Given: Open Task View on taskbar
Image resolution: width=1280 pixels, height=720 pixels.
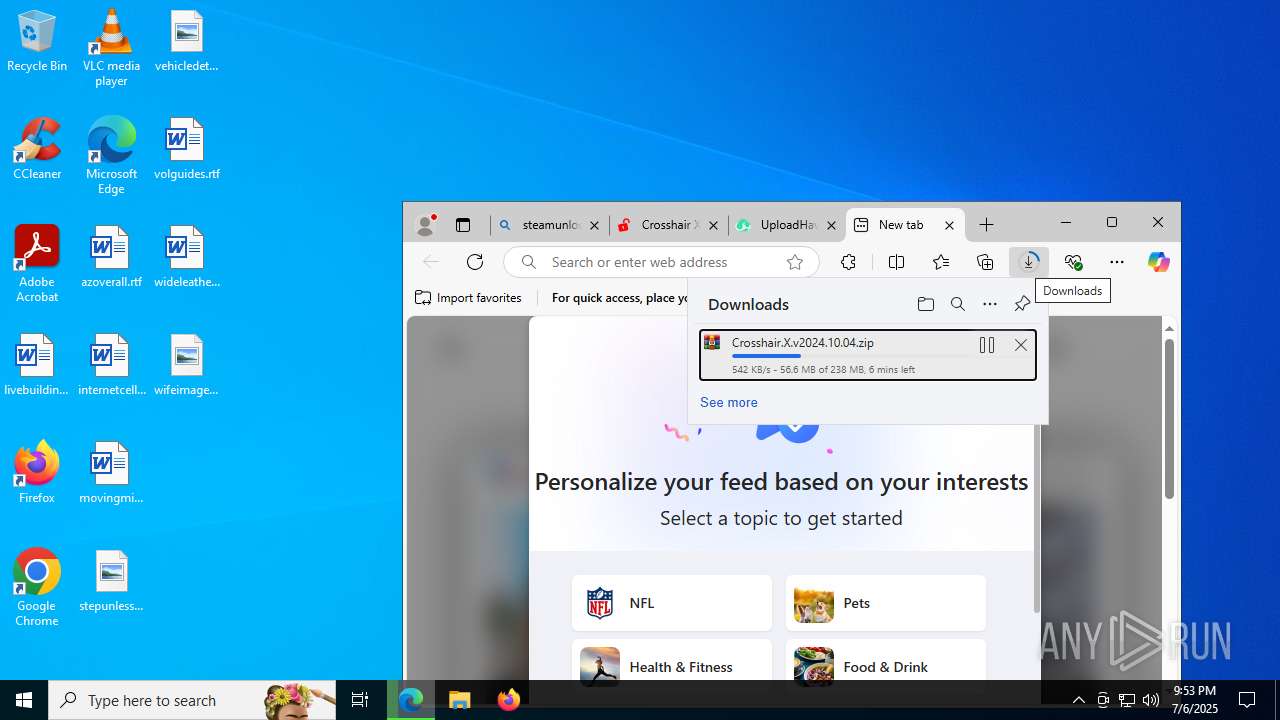Looking at the screenshot, I should [360, 700].
